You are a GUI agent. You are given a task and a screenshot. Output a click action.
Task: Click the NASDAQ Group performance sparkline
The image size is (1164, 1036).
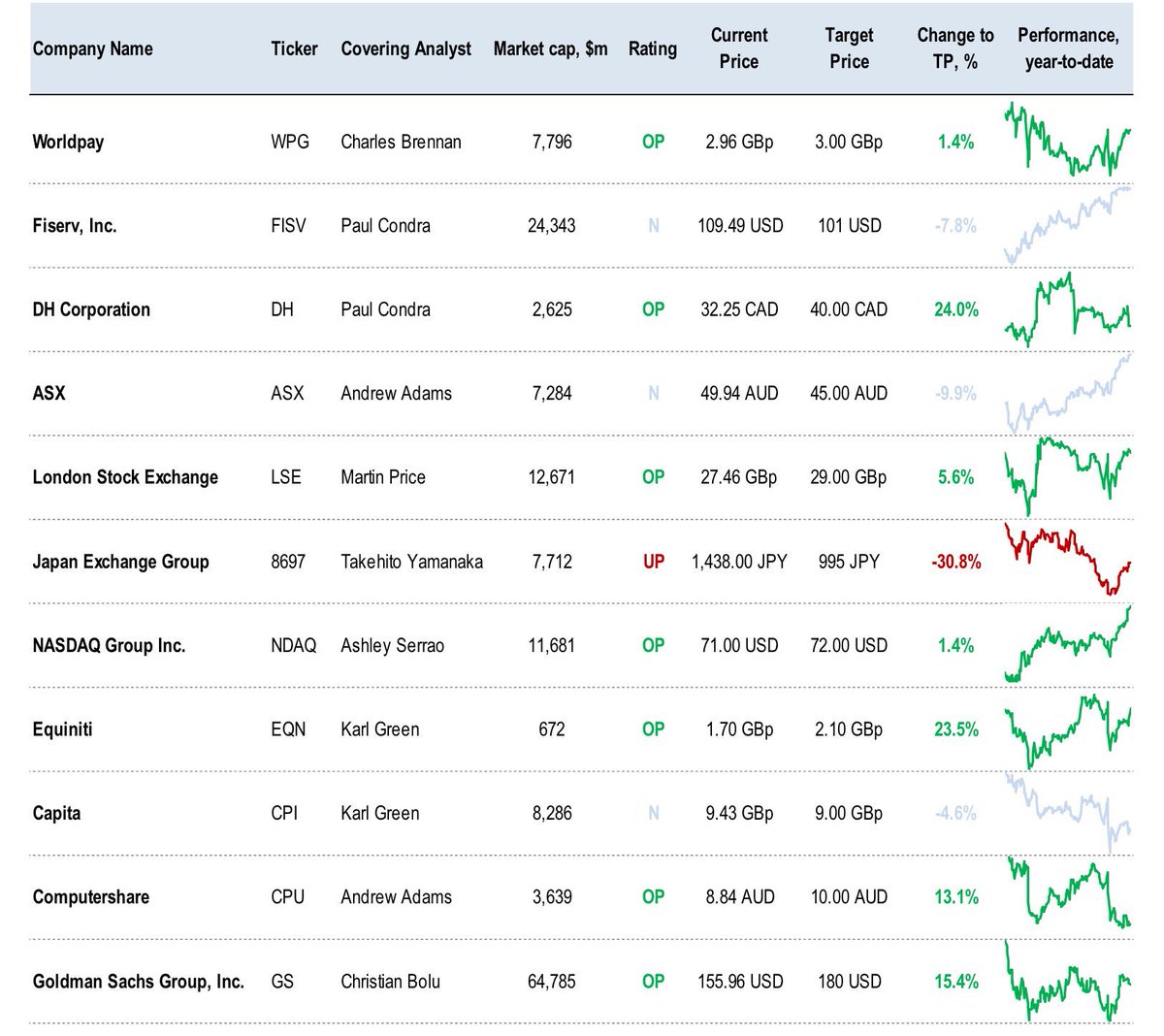point(1068,644)
